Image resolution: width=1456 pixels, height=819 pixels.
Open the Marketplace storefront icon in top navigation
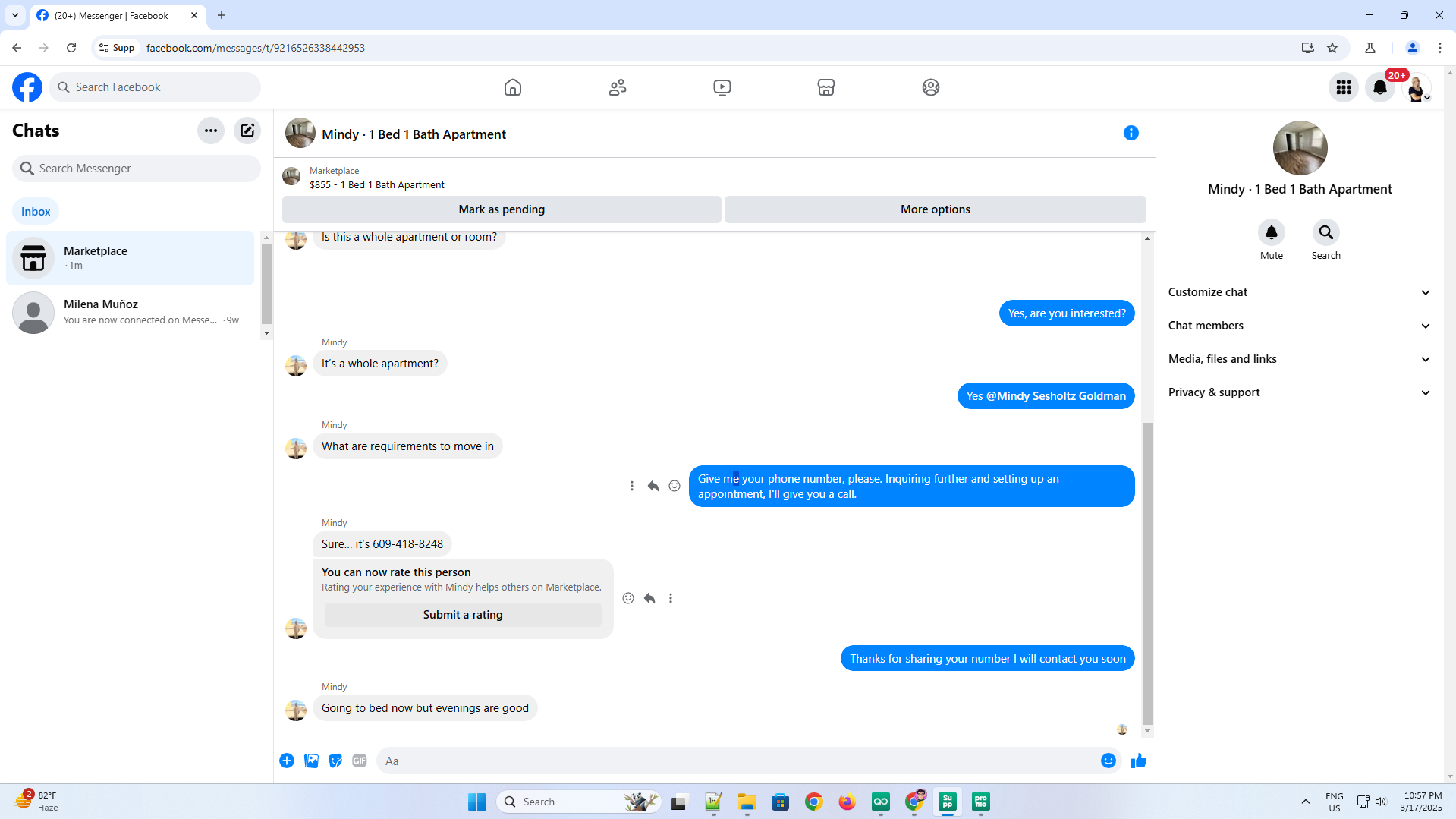(x=826, y=87)
